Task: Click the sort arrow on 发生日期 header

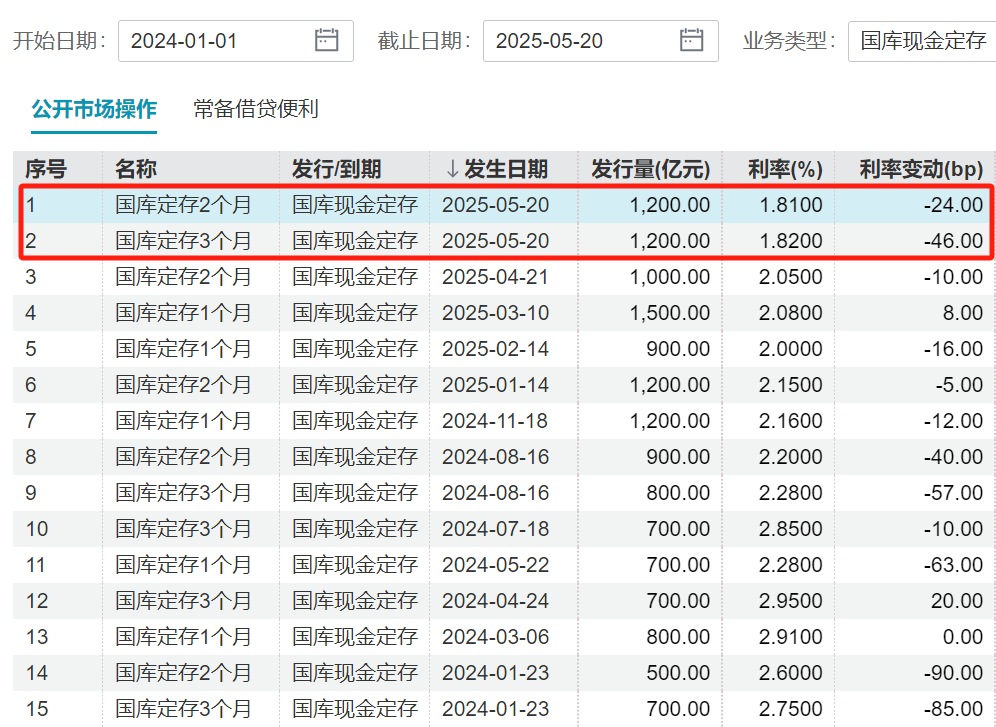Action: pyautogui.click(x=452, y=169)
